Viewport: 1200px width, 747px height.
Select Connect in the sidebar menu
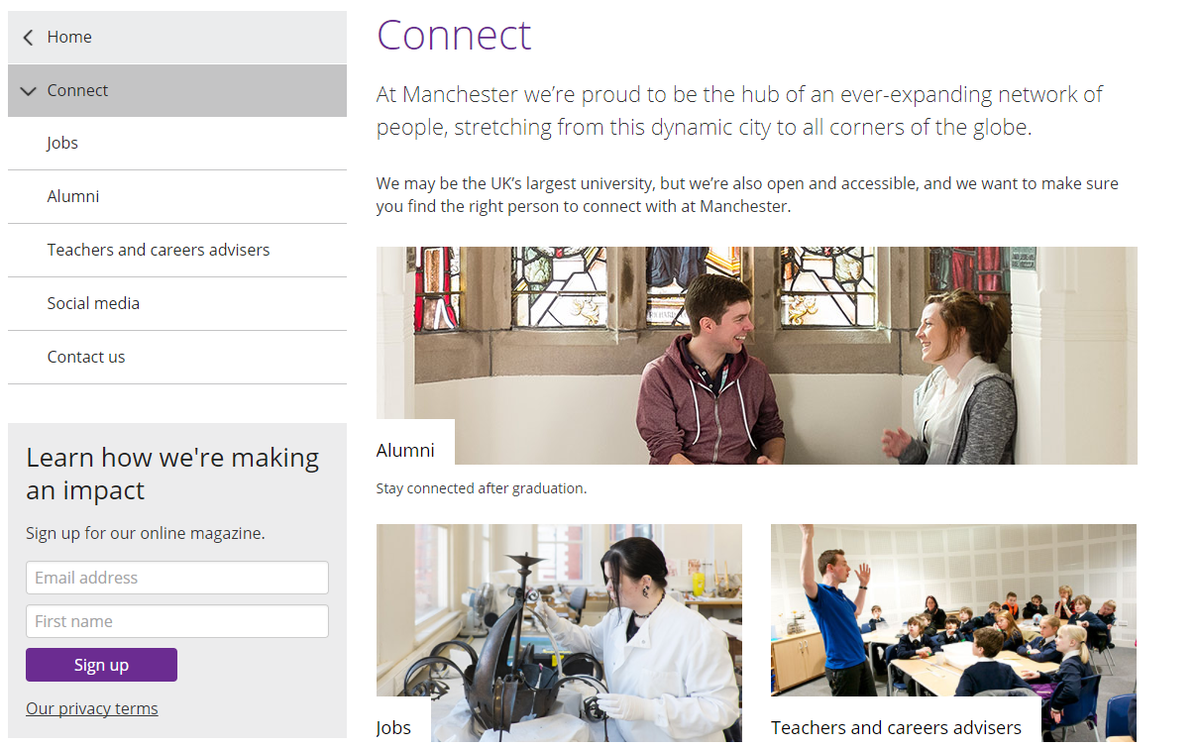pyautogui.click(x=78, y=90)
